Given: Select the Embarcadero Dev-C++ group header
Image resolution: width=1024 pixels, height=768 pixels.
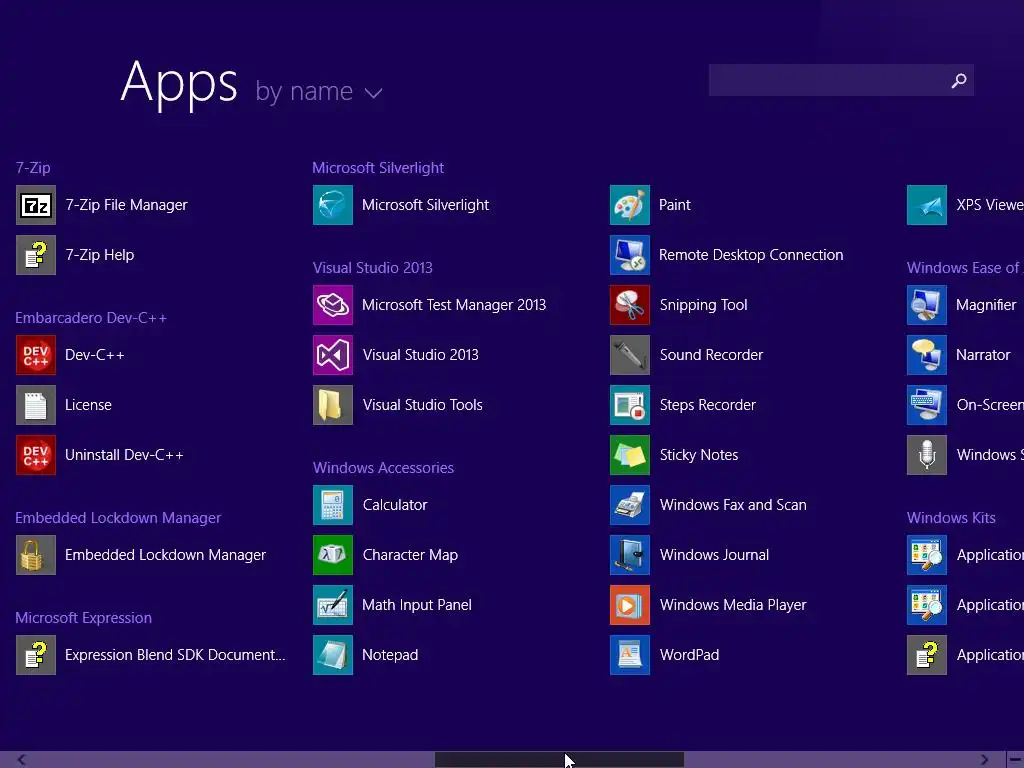Looking at the screenshot, I should coord(91,318).
